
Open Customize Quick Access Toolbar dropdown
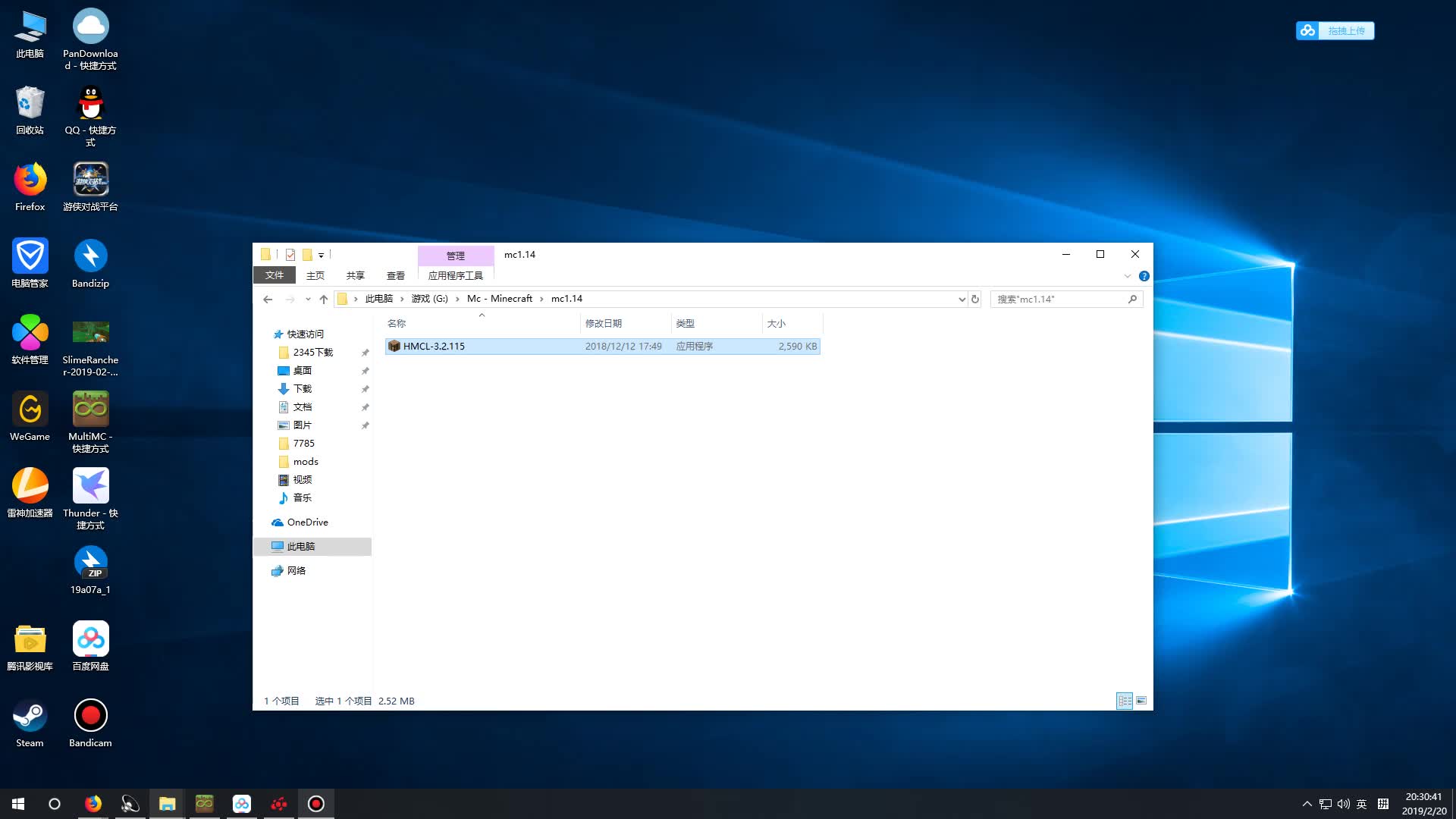coord(321,255)
